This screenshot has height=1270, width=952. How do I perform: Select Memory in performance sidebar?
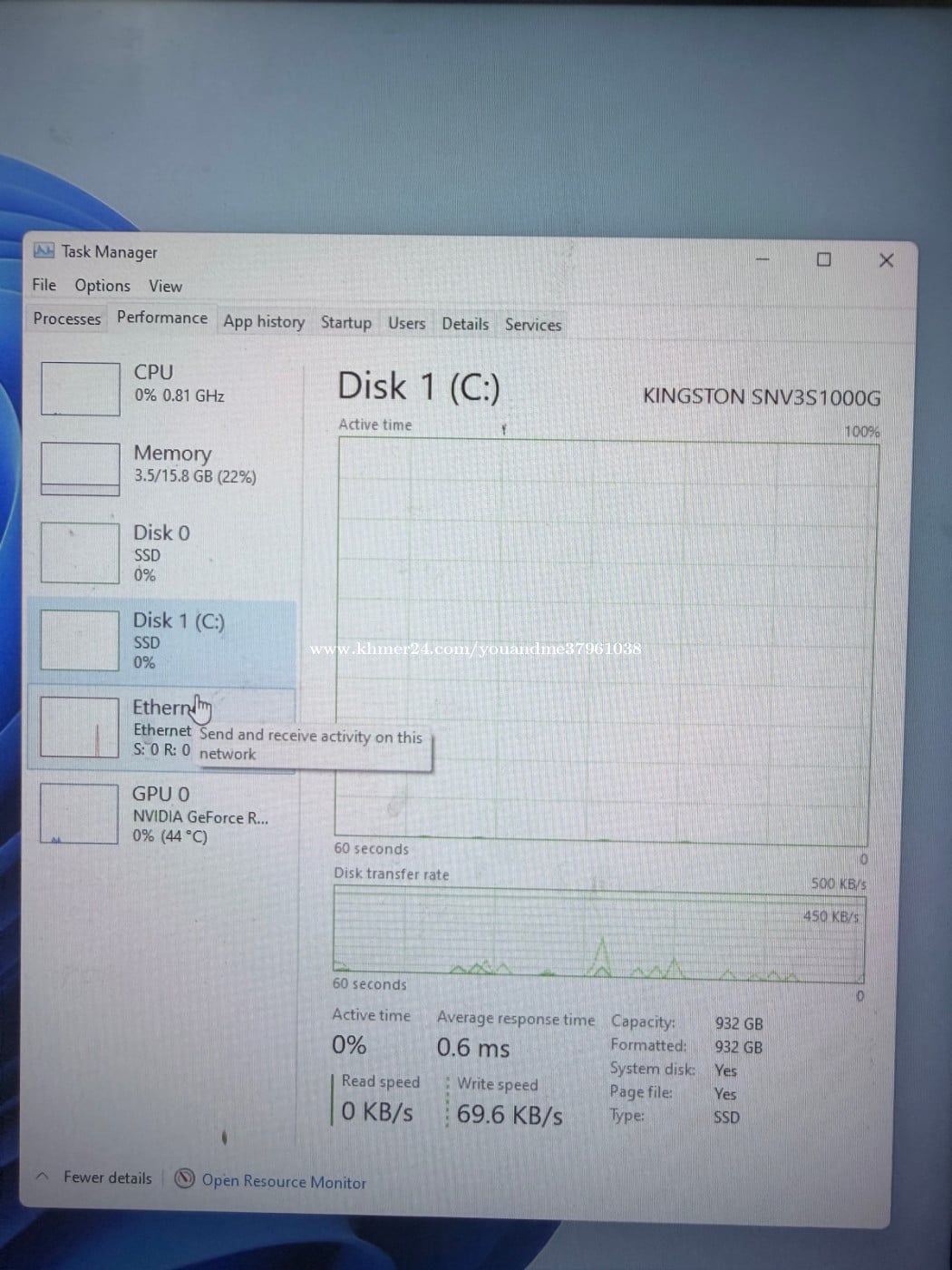[x=163, y=467]
